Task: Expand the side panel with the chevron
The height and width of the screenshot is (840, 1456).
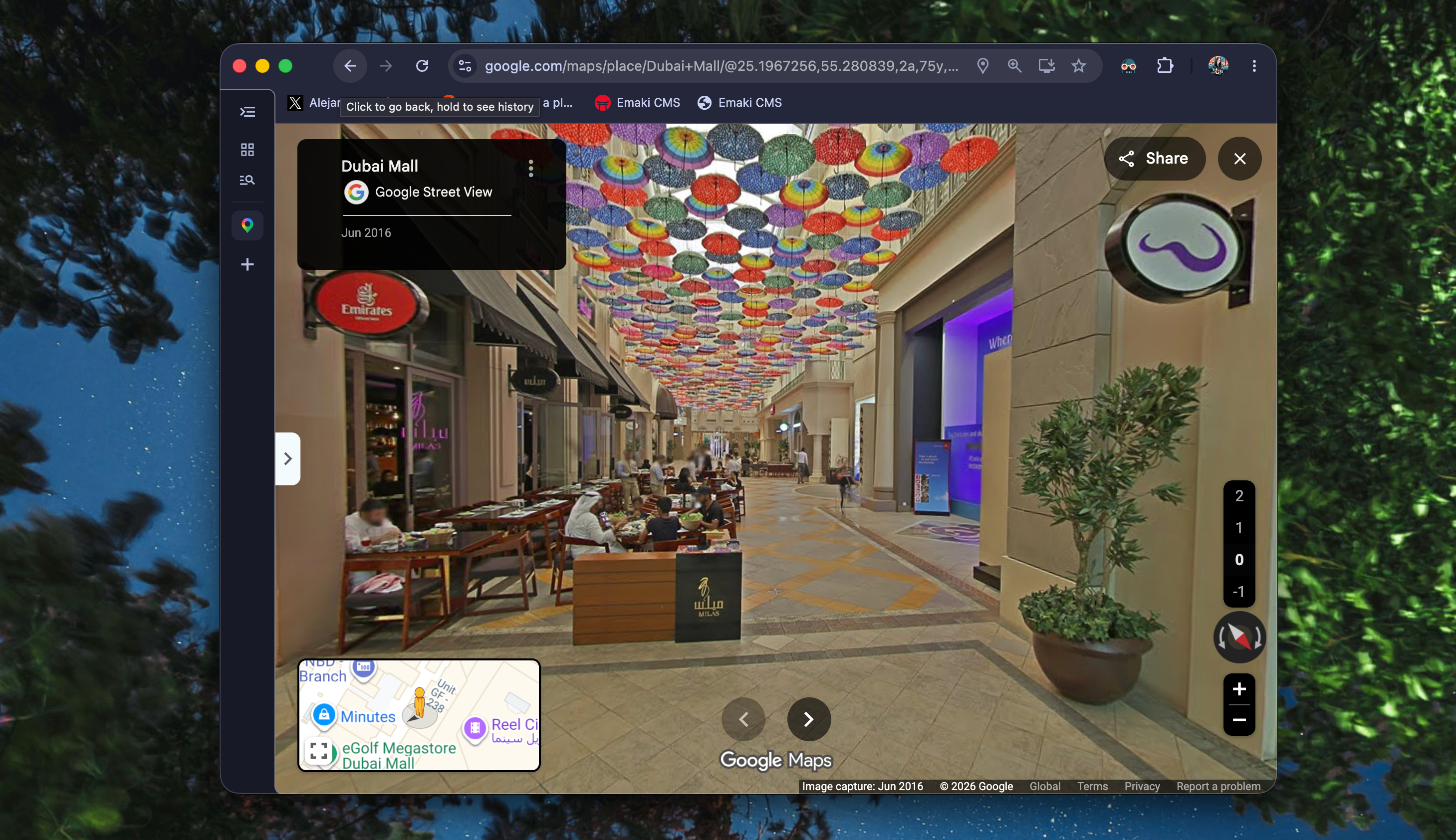Action: pos(287,458)
